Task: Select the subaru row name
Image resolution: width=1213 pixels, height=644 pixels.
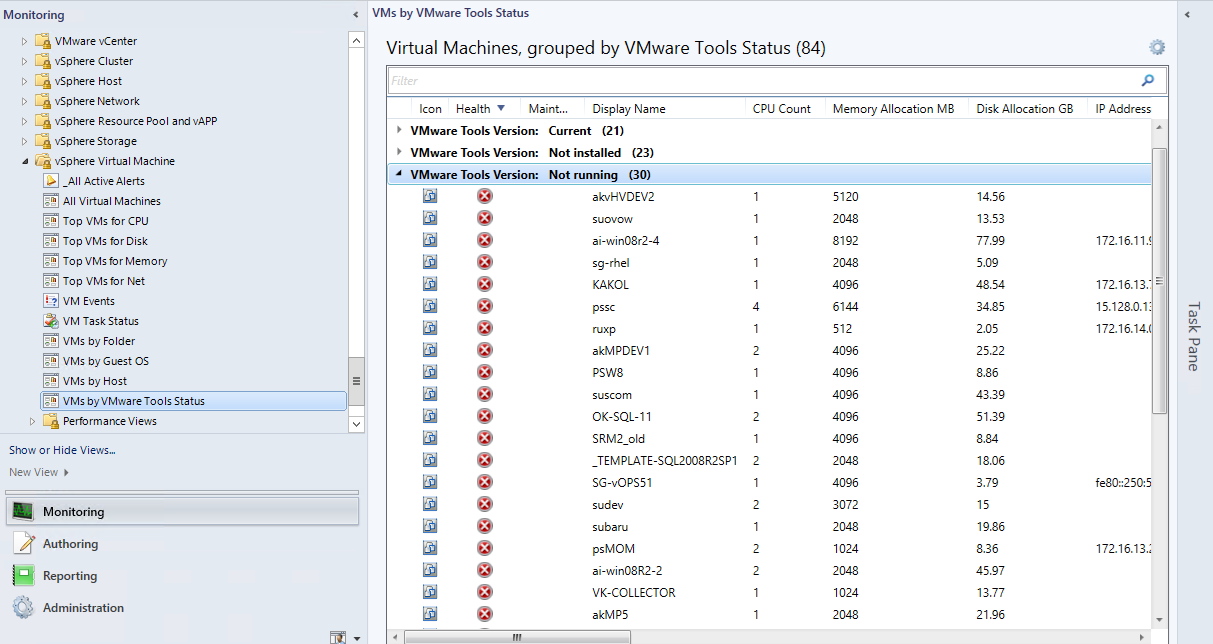Action: 610,526
